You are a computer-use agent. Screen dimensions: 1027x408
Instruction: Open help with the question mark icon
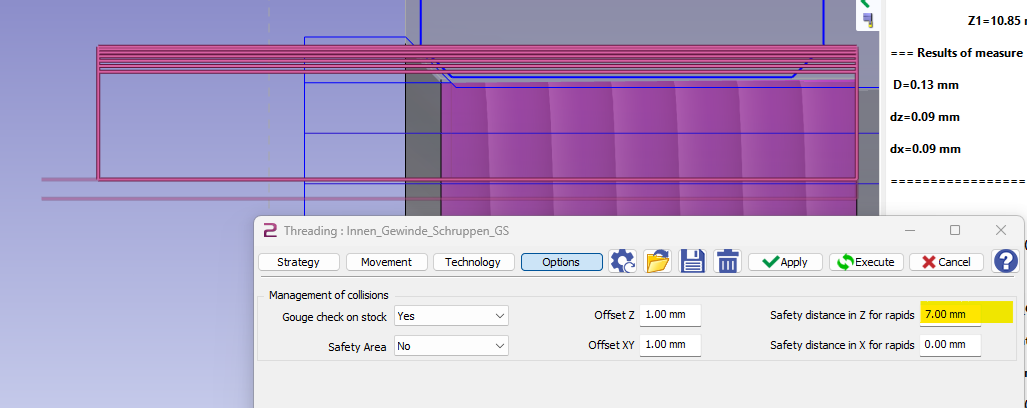tap(1005, 261)
